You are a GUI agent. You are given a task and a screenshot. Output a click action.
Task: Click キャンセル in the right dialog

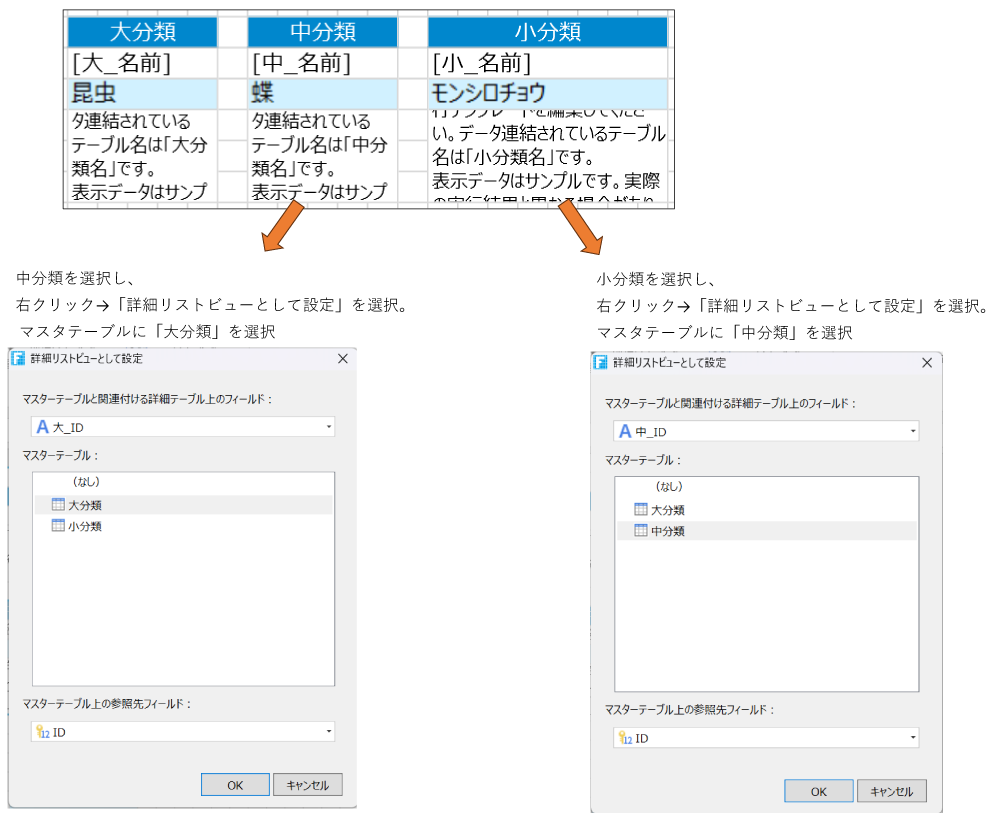pos(892,791)
